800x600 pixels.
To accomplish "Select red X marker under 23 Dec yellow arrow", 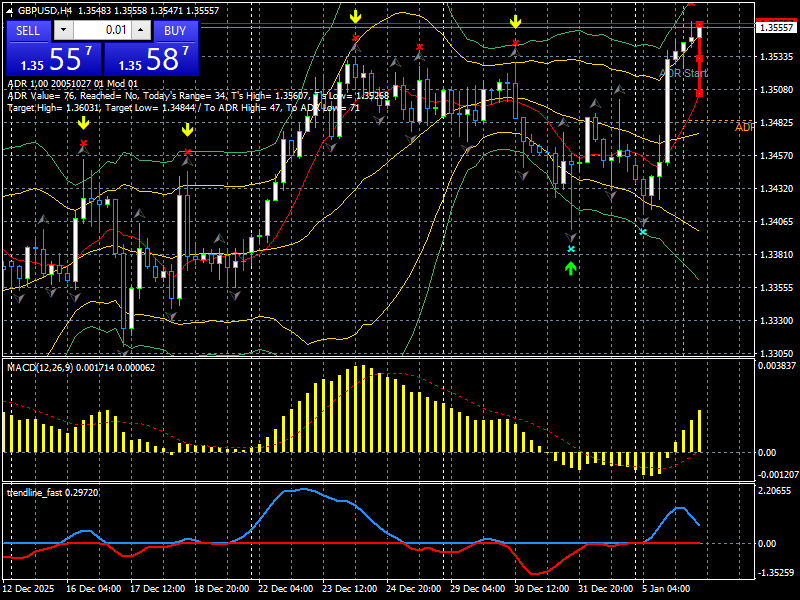I will (x=356, y=38).
